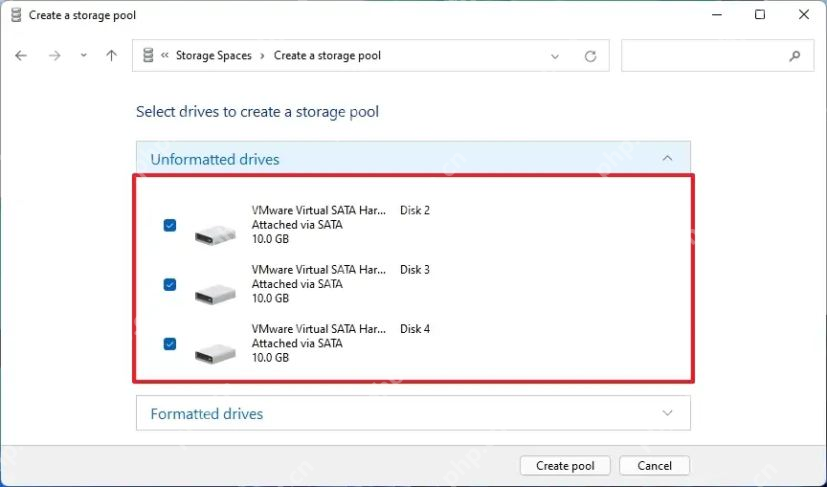Open the recent locations dropdown arrow

click(x=83, y=55)
